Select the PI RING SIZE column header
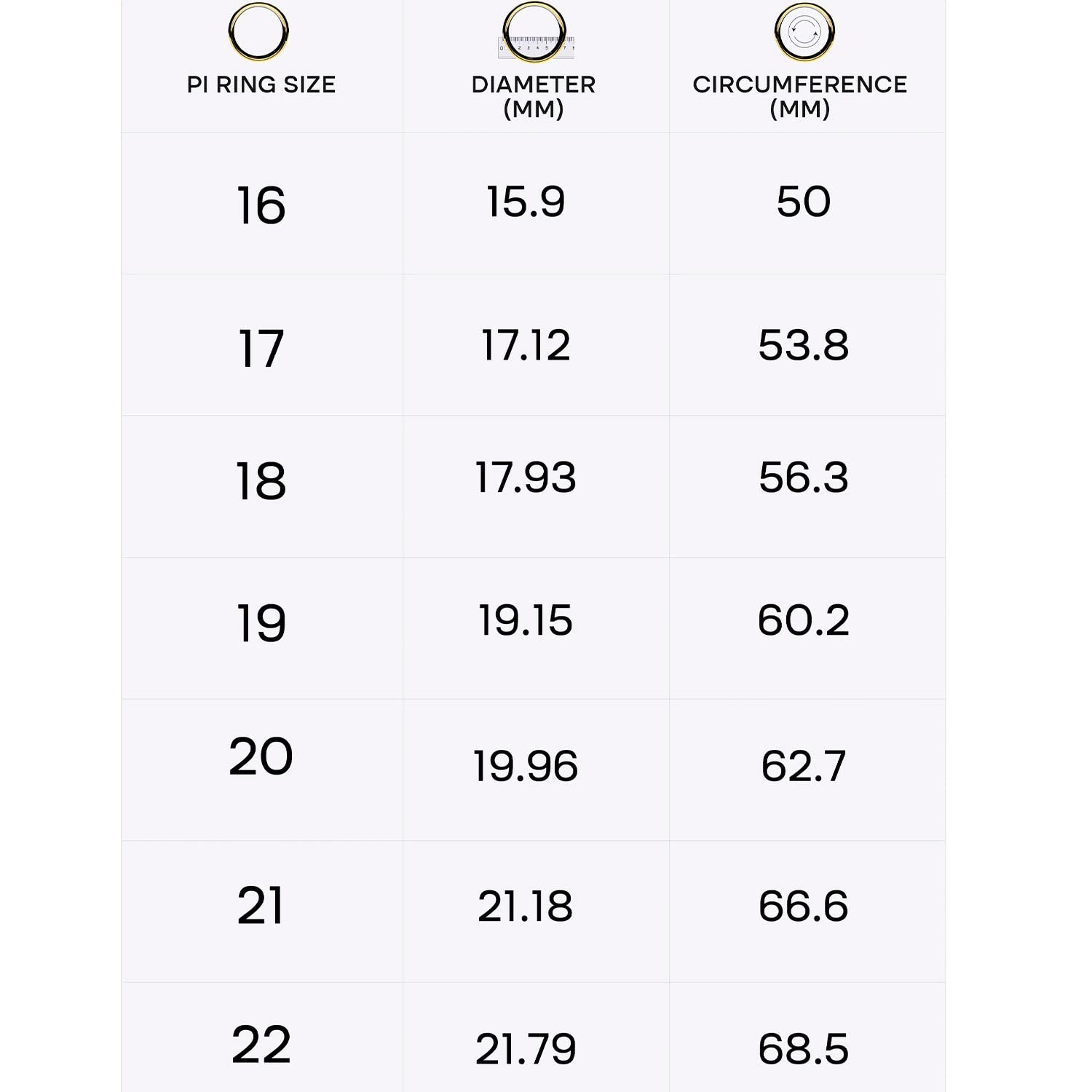The width and height of the screenshot is (1092, 1092). click(261, 84)
